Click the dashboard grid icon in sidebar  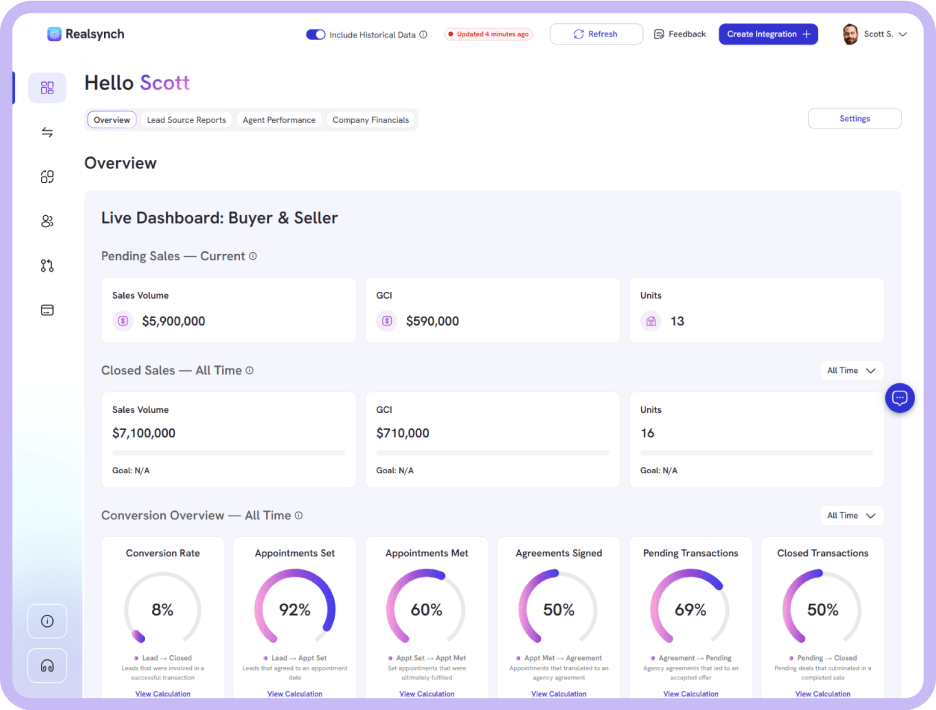pos(47,88)
